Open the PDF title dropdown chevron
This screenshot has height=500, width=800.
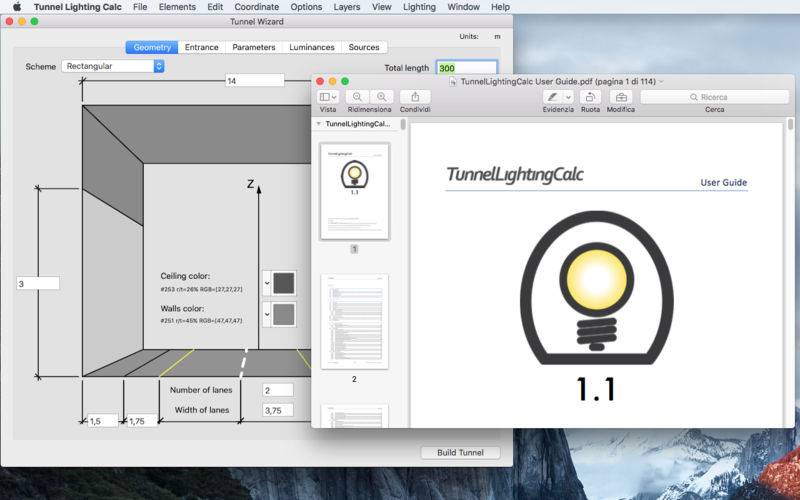pos(661,82)
